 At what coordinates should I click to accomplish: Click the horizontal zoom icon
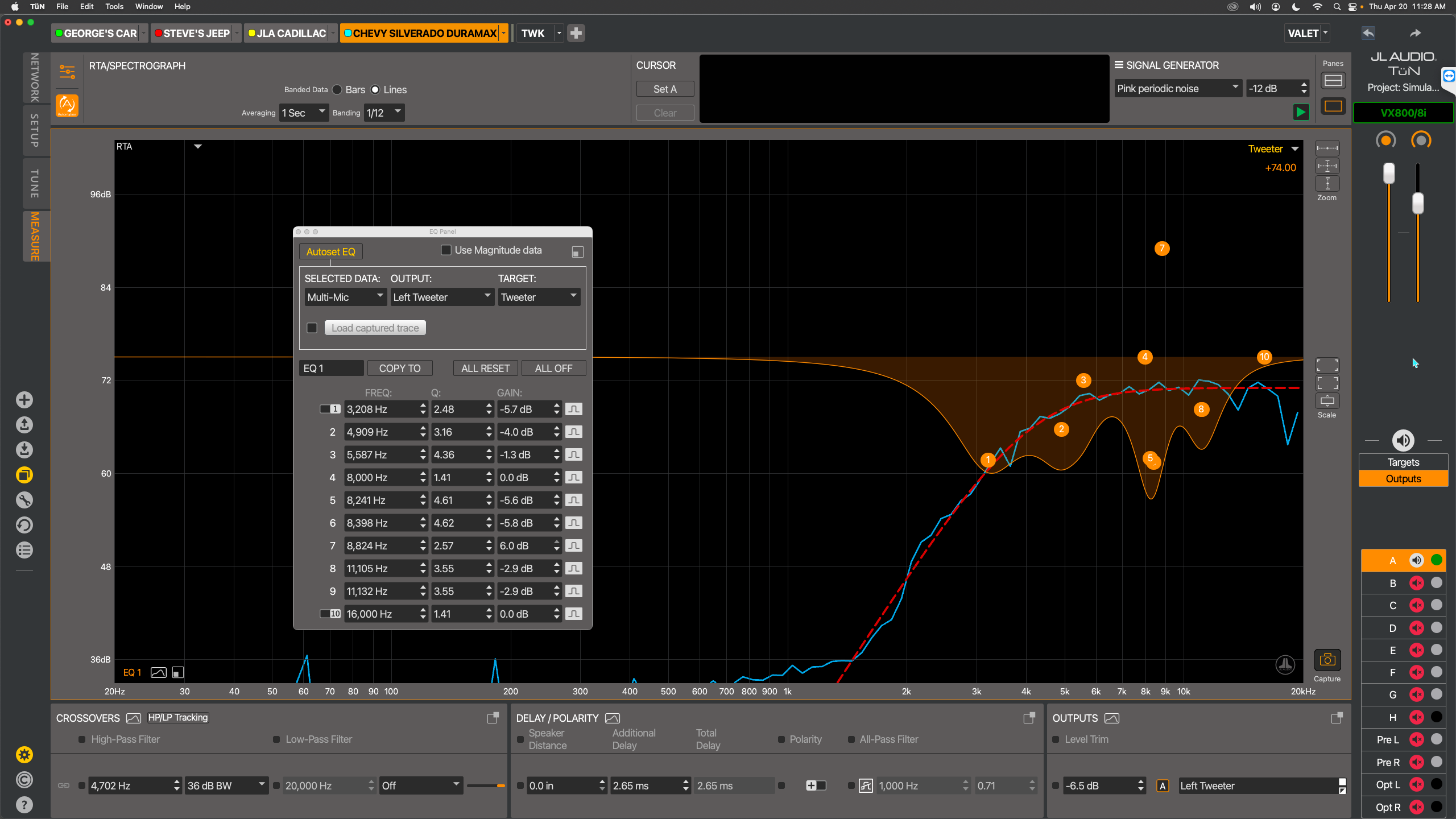coord(1327,148)
